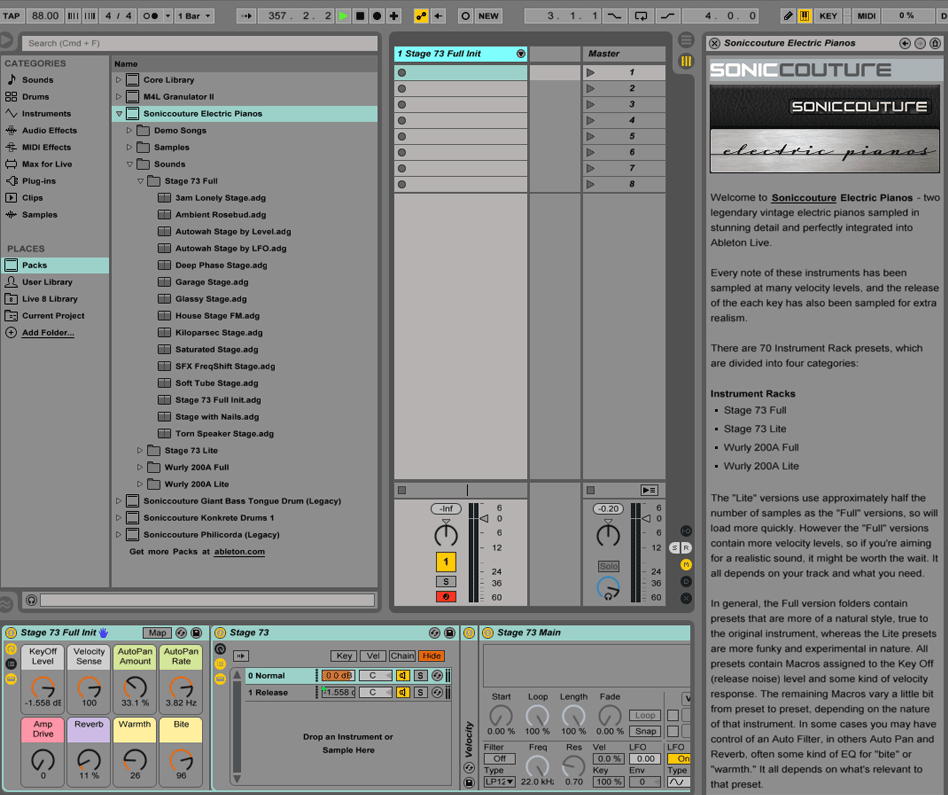Toggle the Filter Off switch
This screenshot has width=948, height=795.
(x=499, y=759)
